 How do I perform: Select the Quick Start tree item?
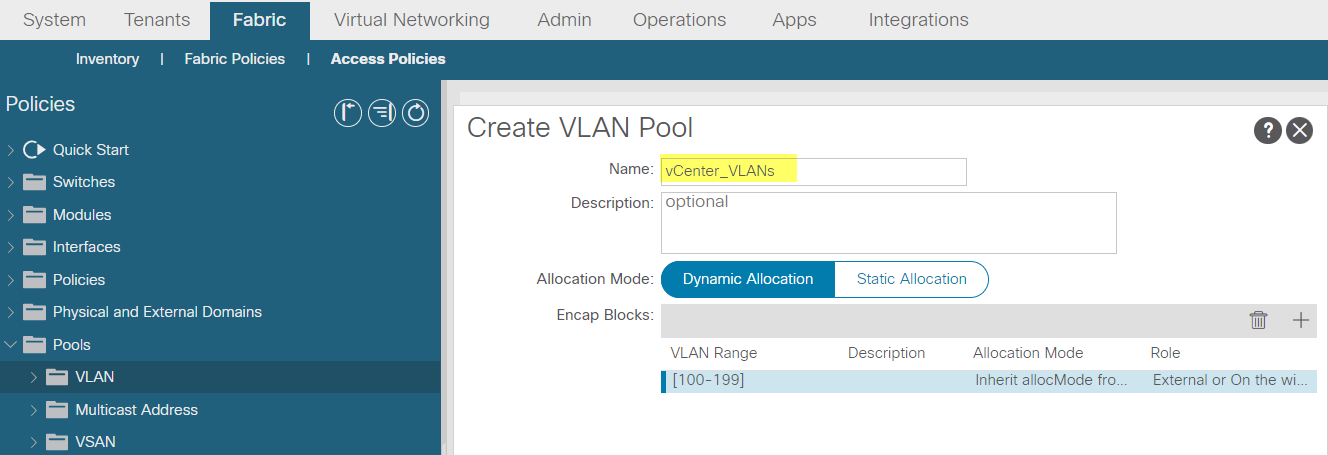pos(91,150)
